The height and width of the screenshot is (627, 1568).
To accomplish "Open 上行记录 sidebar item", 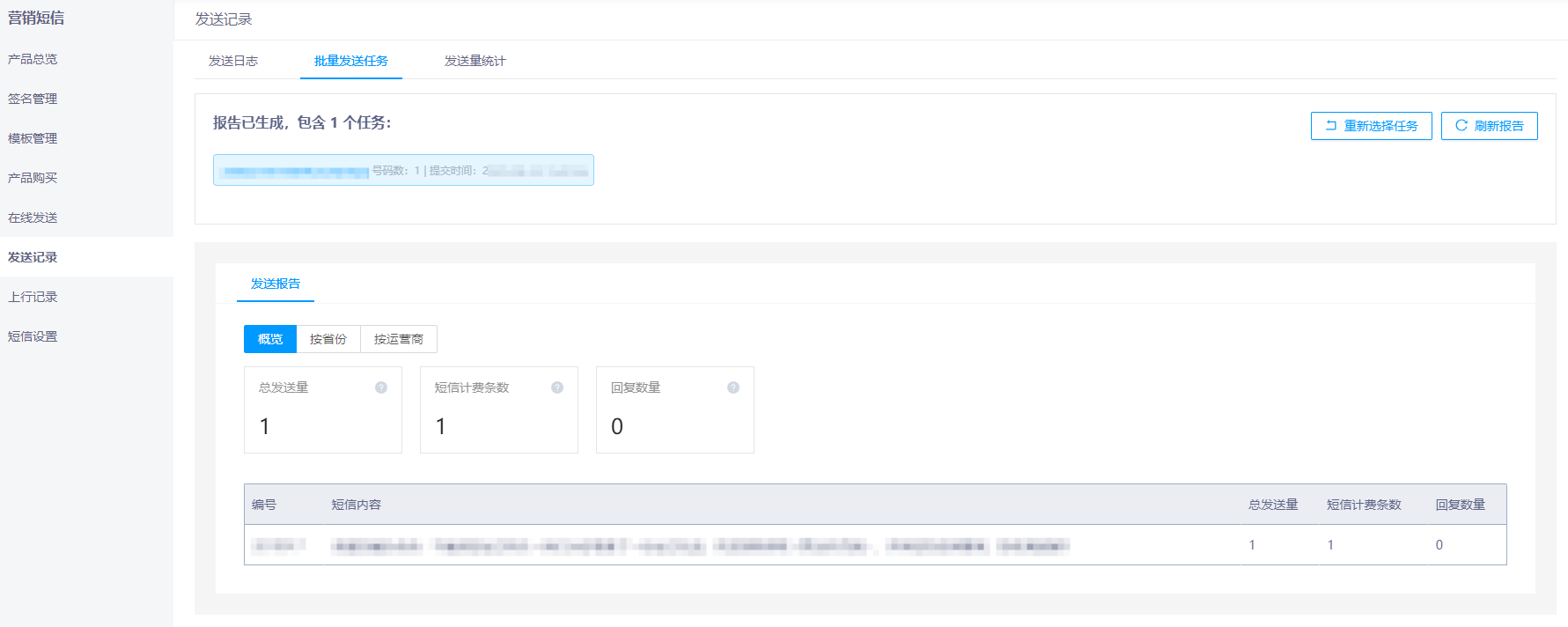I will [33, 297].
